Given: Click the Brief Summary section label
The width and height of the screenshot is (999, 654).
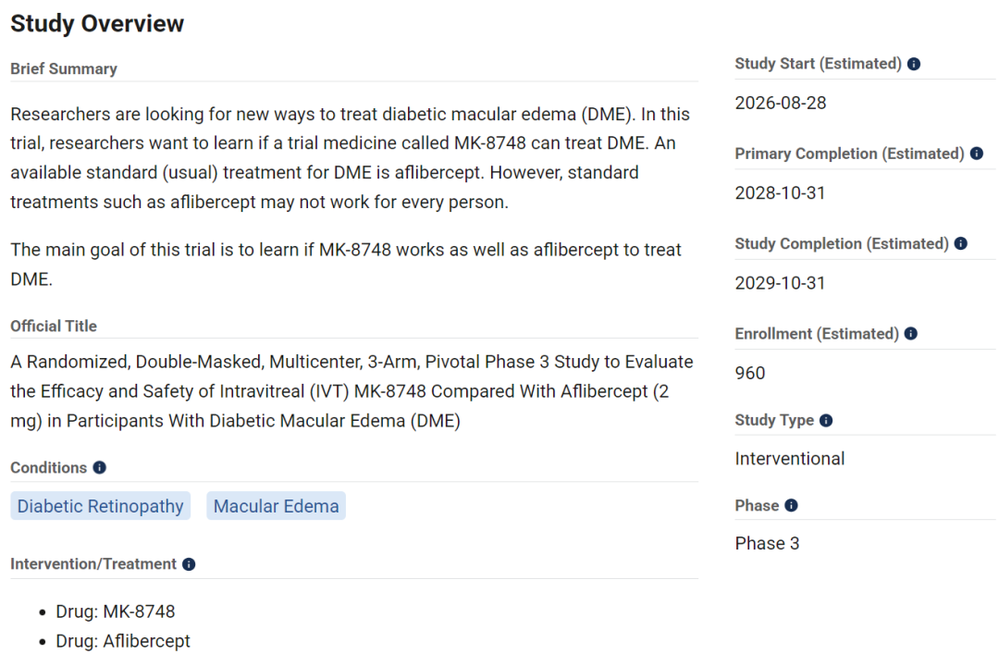Looking at the screenshot, I should coord(64,69).
